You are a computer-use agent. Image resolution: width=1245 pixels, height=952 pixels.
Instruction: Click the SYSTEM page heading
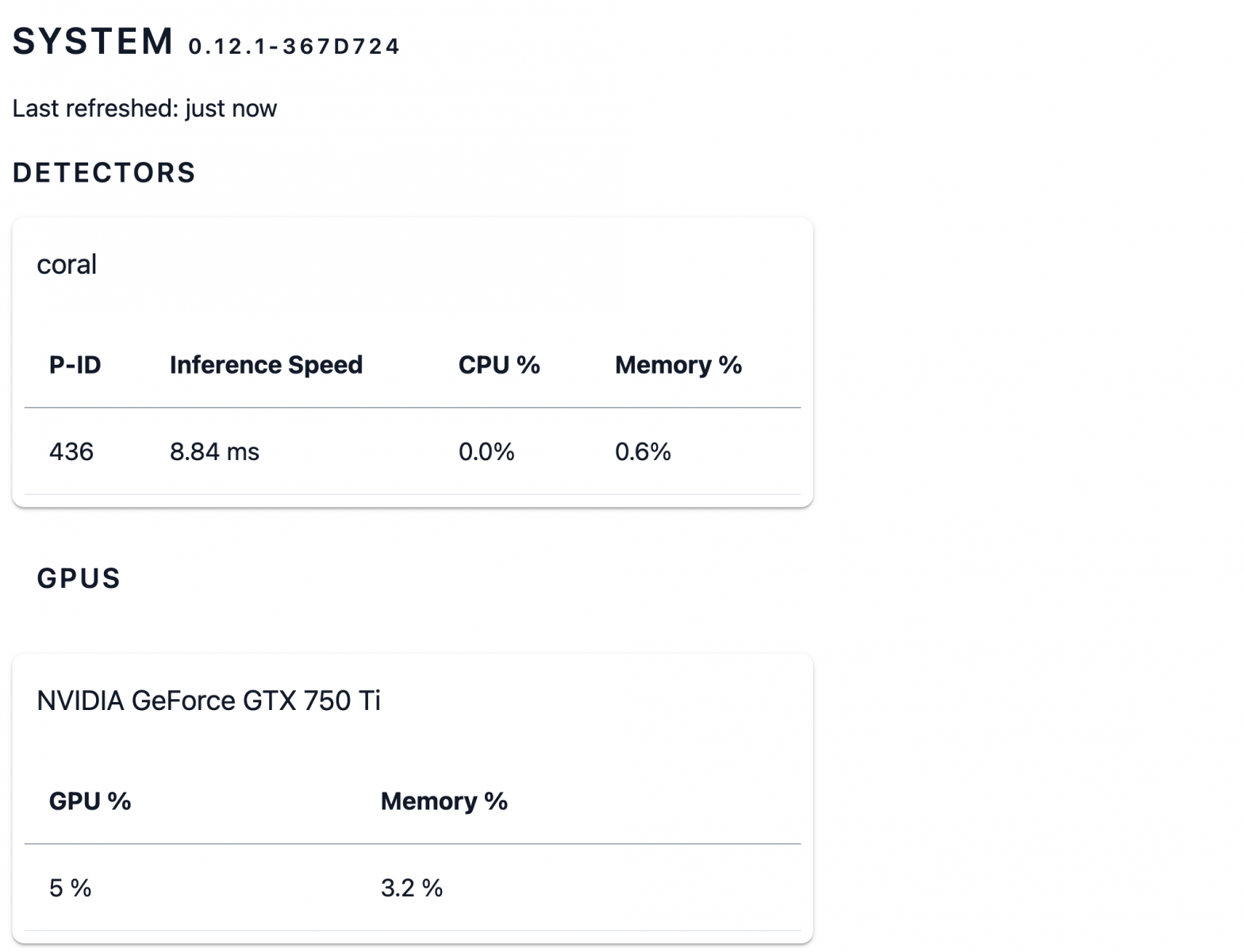[93, 41]
